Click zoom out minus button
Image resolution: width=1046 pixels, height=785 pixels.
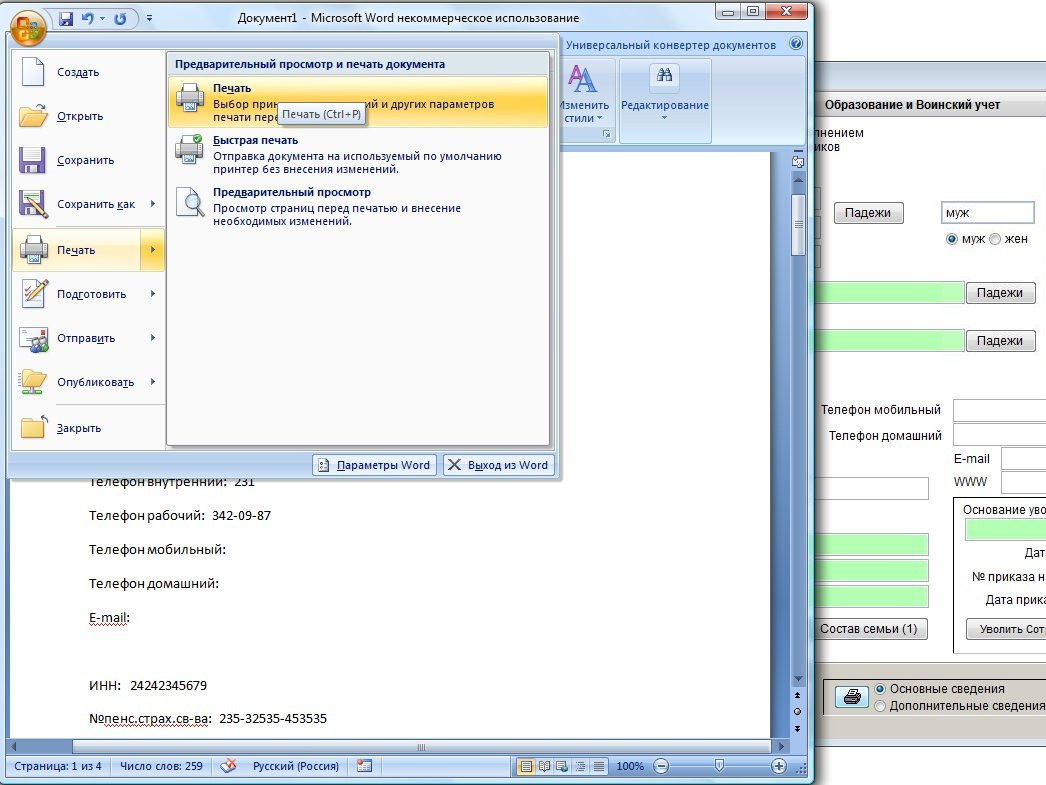(661, 766)
